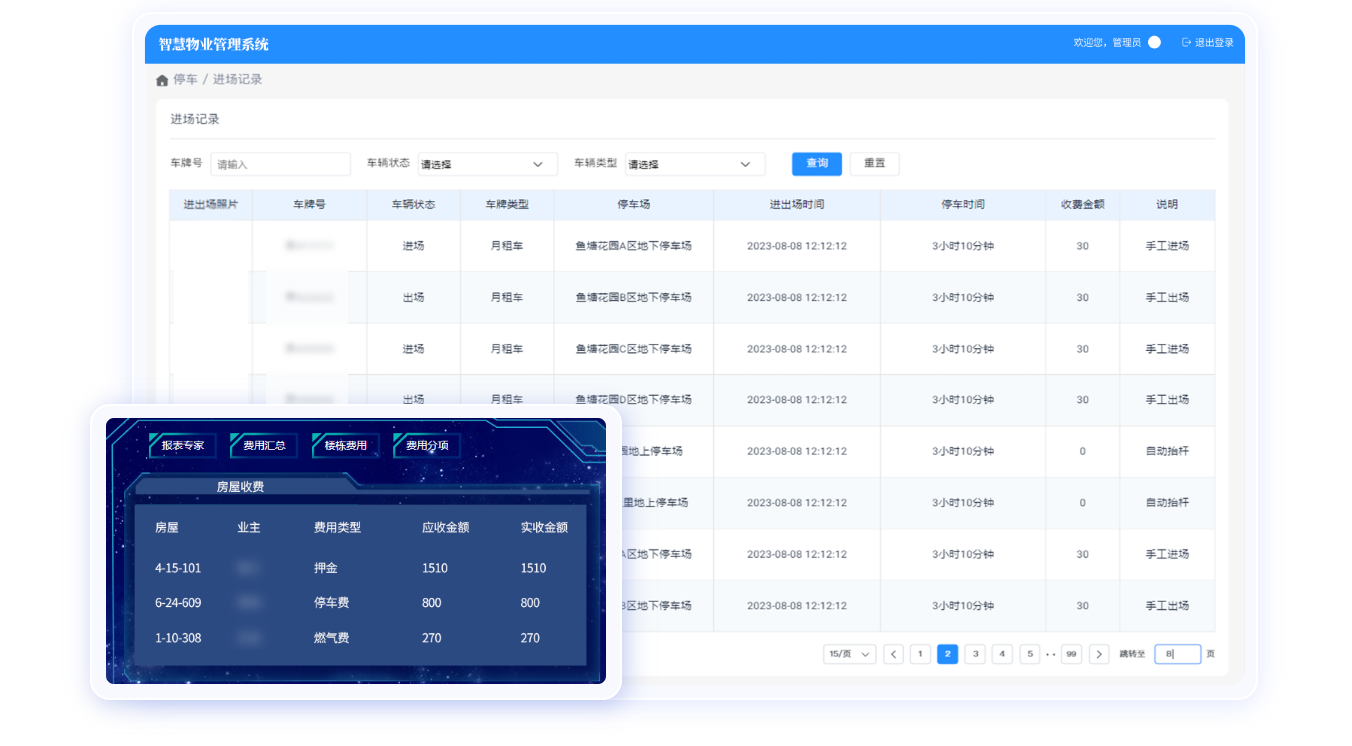Expand the 15/页 page size selector
This screenshot has width=1352, height=746.
click(849, 654)
